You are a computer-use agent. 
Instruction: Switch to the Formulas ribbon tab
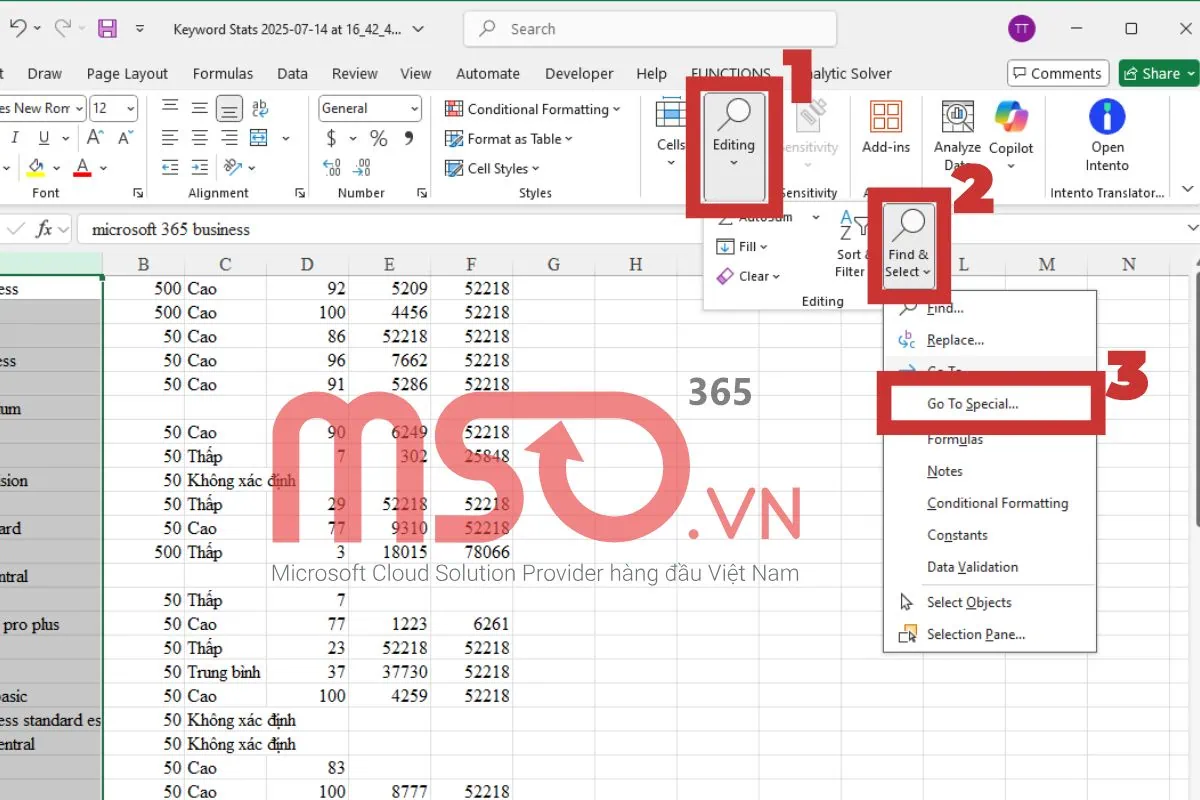222,73
